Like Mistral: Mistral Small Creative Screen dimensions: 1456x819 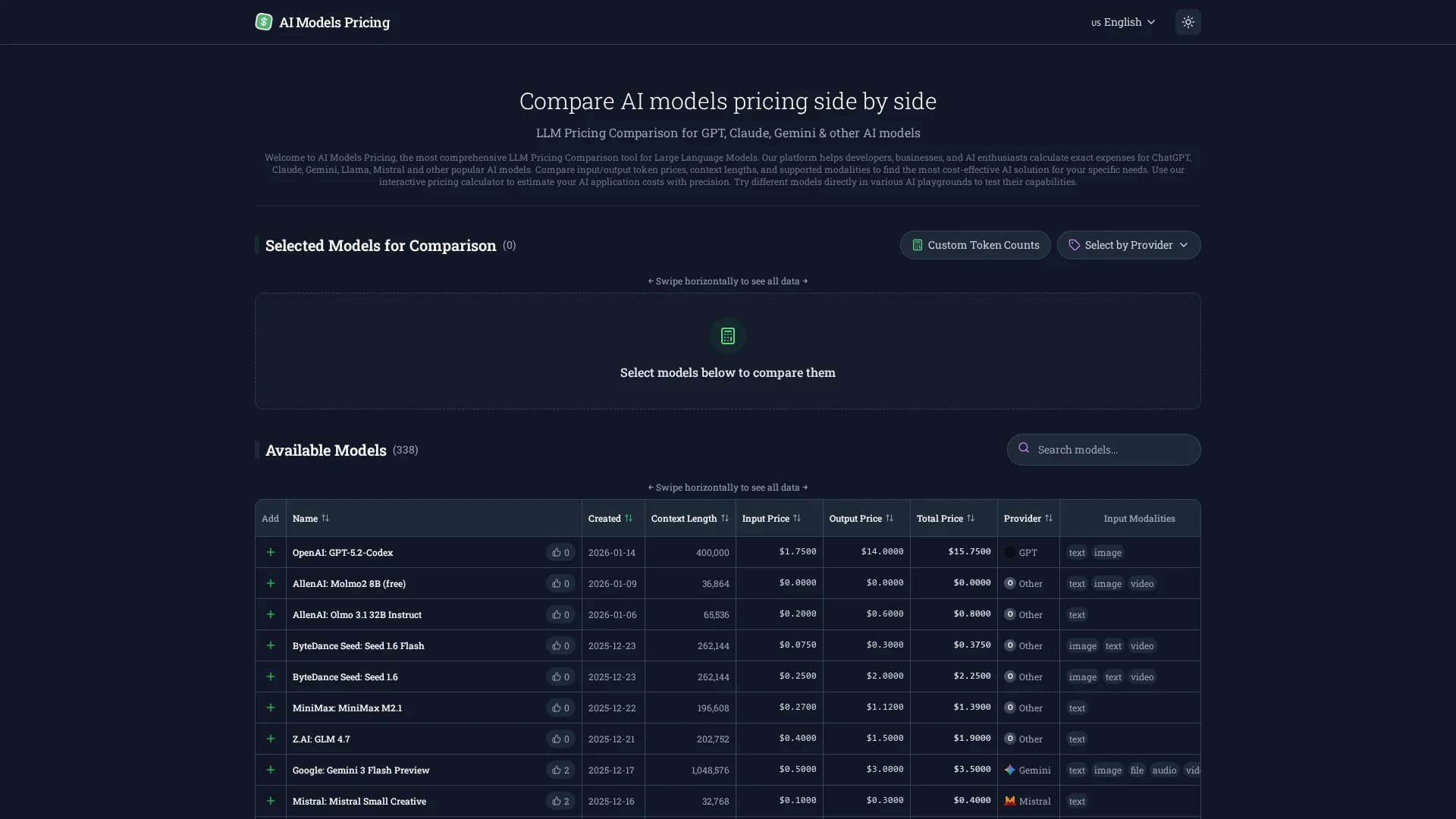coord(560,801)
